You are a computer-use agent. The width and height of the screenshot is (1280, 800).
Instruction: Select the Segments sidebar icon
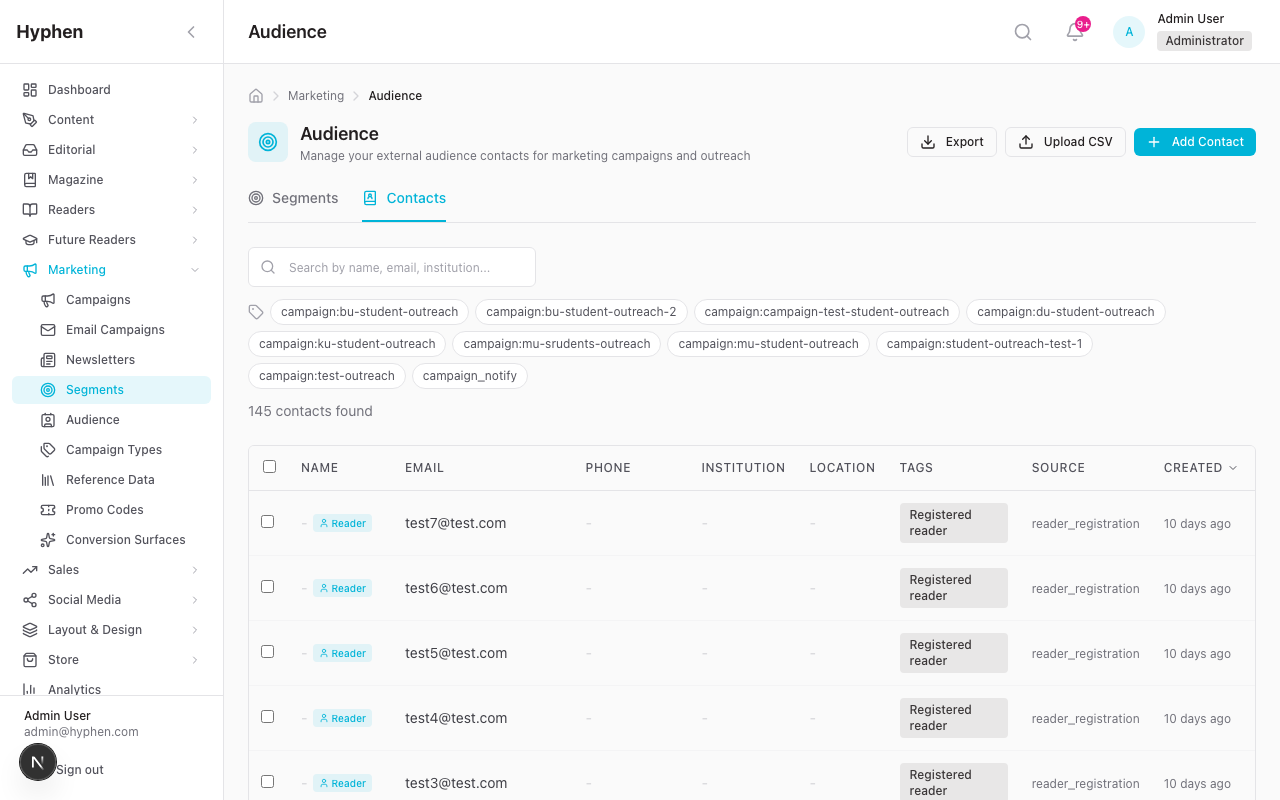pos(48,389)
